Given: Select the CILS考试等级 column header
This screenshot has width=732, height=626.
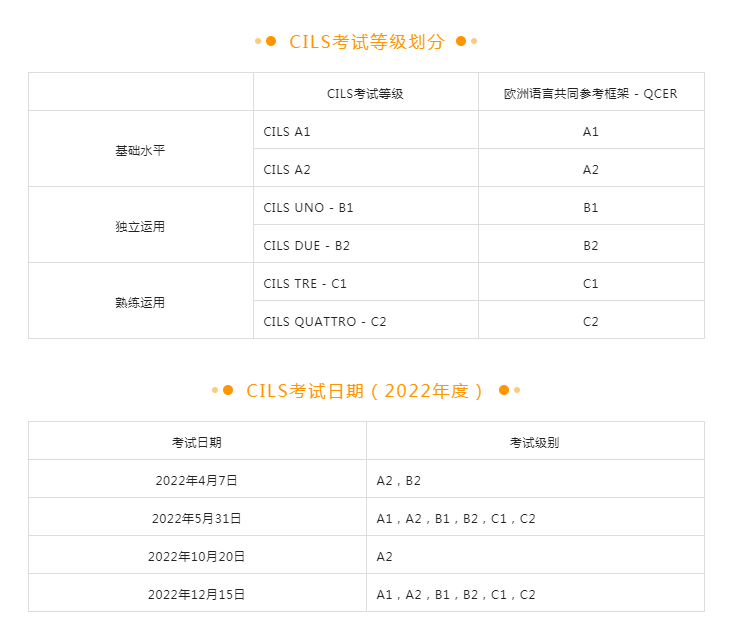Looking at the screenshot, I should click(x=365, y=93).
